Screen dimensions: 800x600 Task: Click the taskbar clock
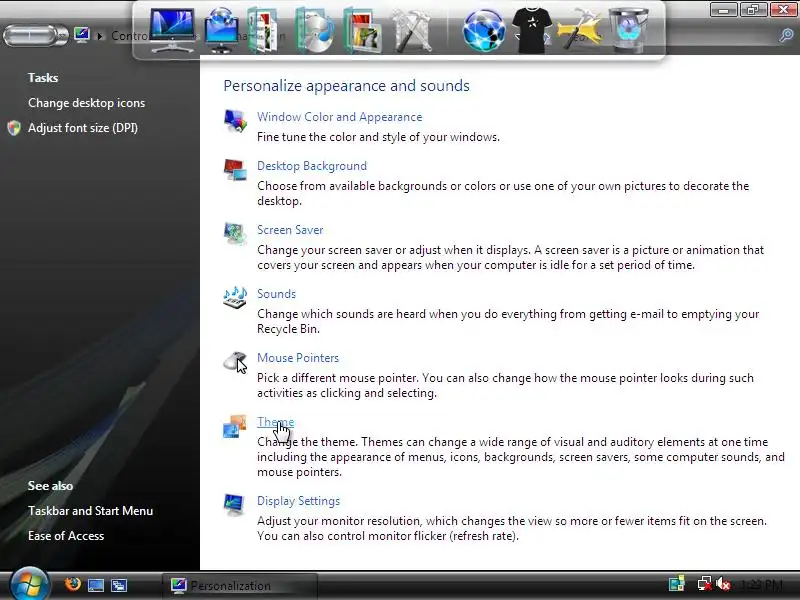(761, 585)
